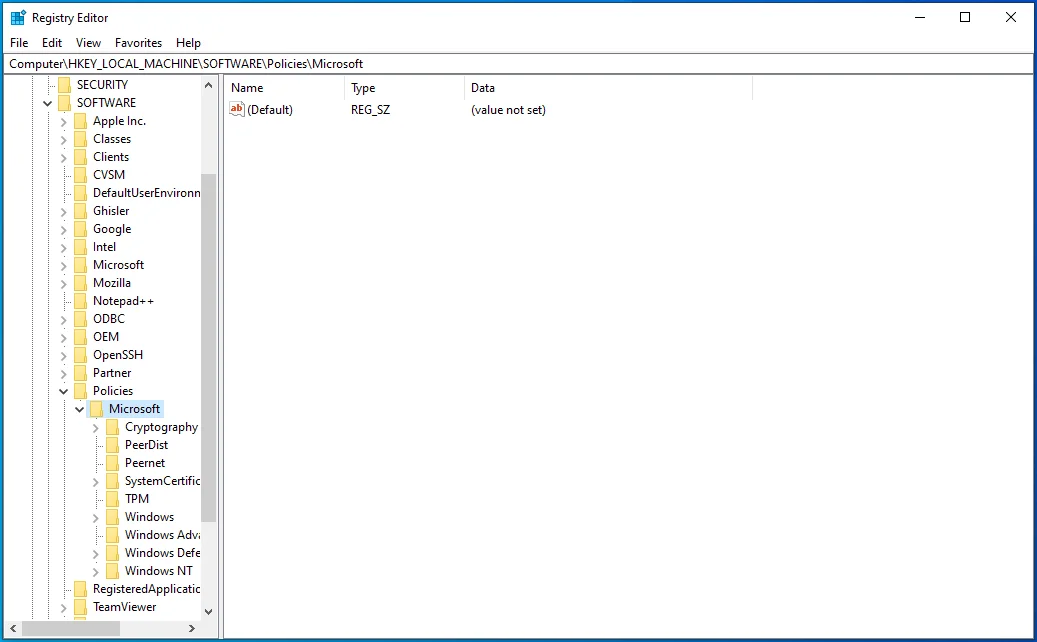Viewport: 1037px width, 642px height.
Task: Select the Windows key under Policies\Microsoft
Action: [x=149, y=517]
